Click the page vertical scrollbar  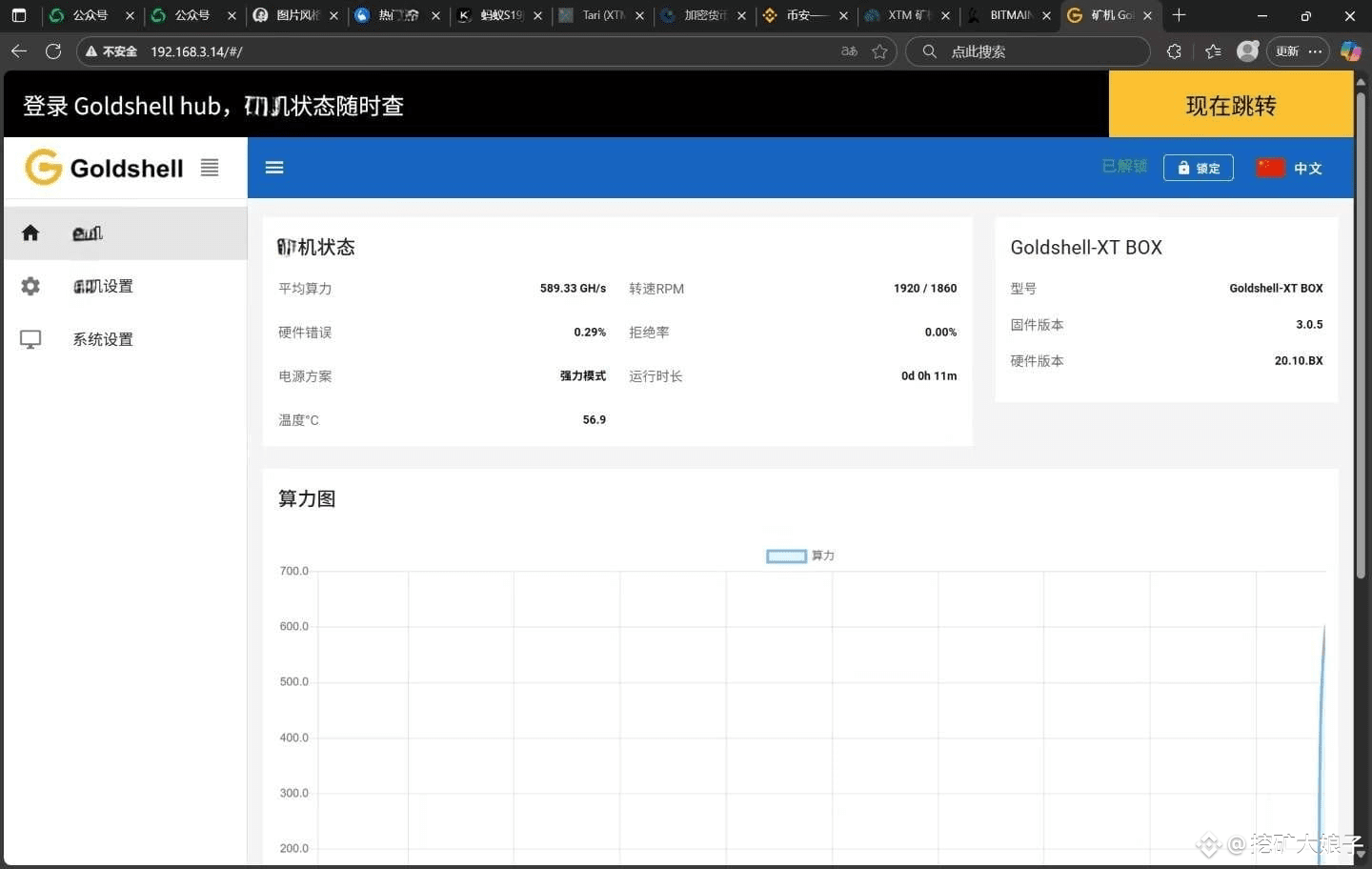[1361, 333]
